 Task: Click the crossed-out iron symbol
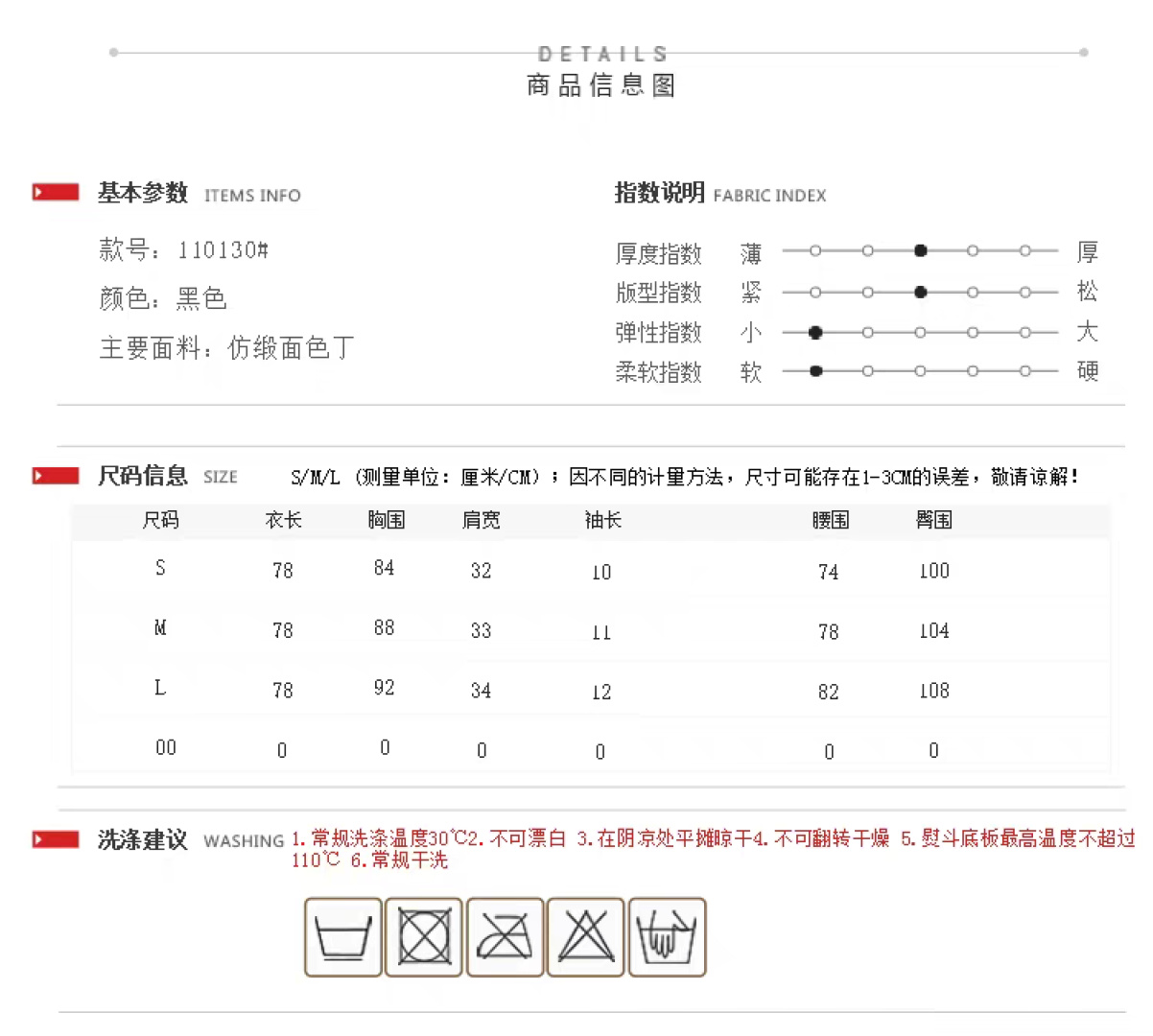coord(505,937)
